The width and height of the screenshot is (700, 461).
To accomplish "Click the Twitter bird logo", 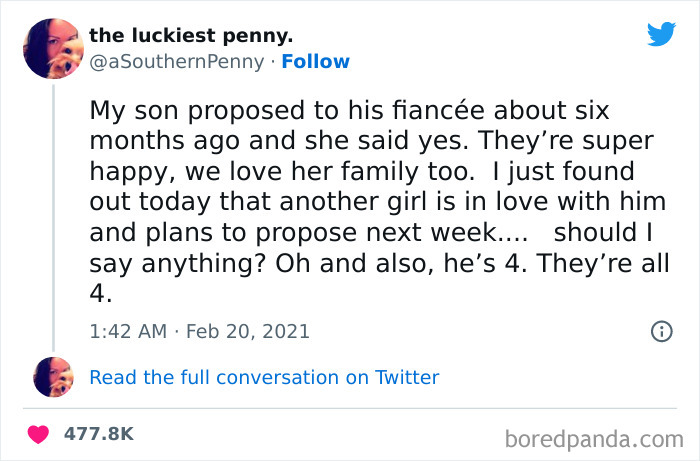I will (661, 34).
